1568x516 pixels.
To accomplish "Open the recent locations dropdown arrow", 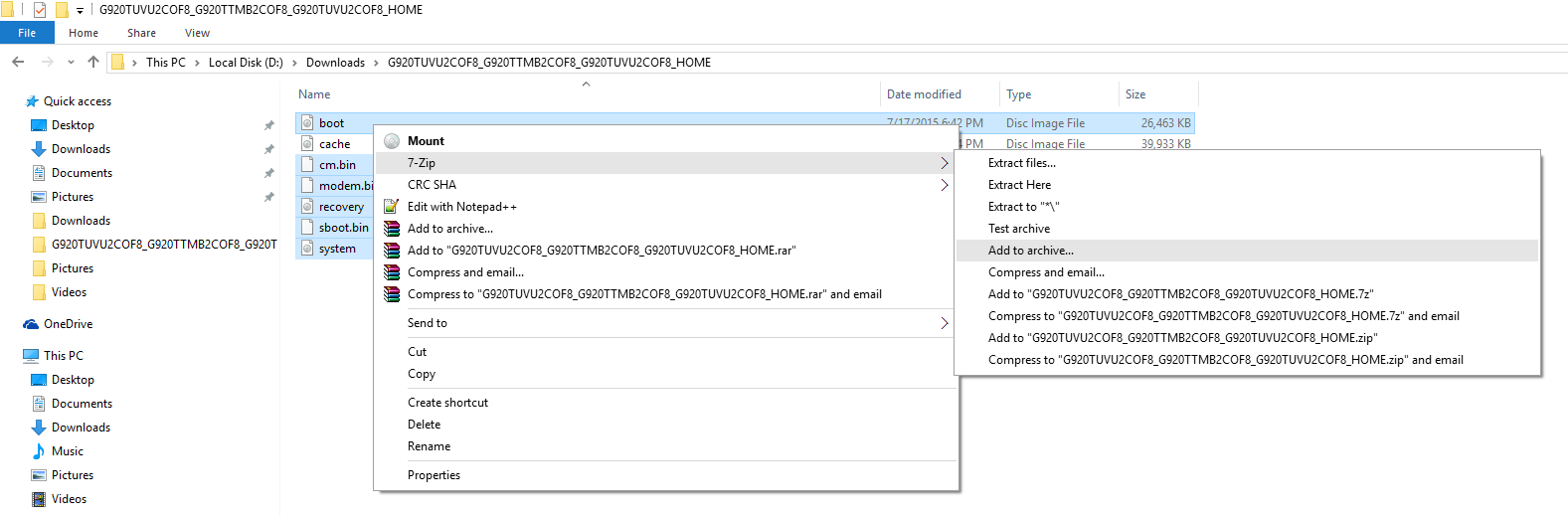I will pyautogui.click(x=71, y=62).
